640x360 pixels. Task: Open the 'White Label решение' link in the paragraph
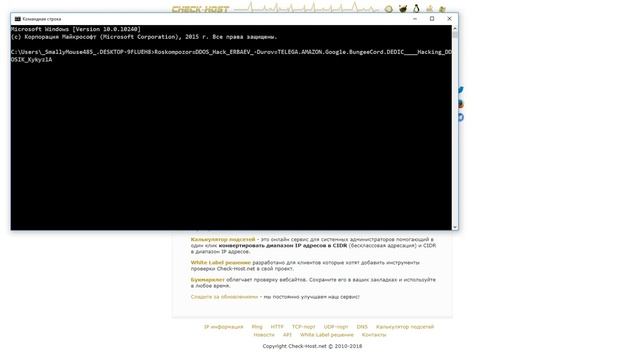221,262
